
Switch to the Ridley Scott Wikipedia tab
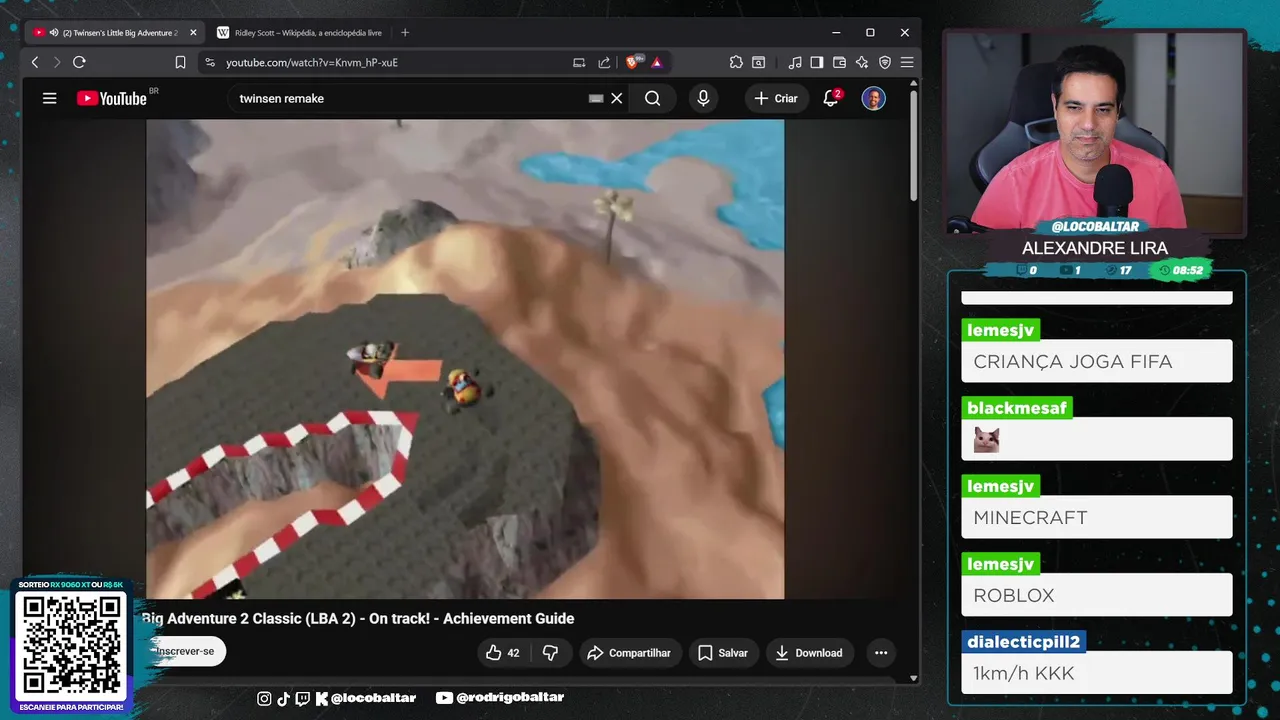(x=300, y=32)
